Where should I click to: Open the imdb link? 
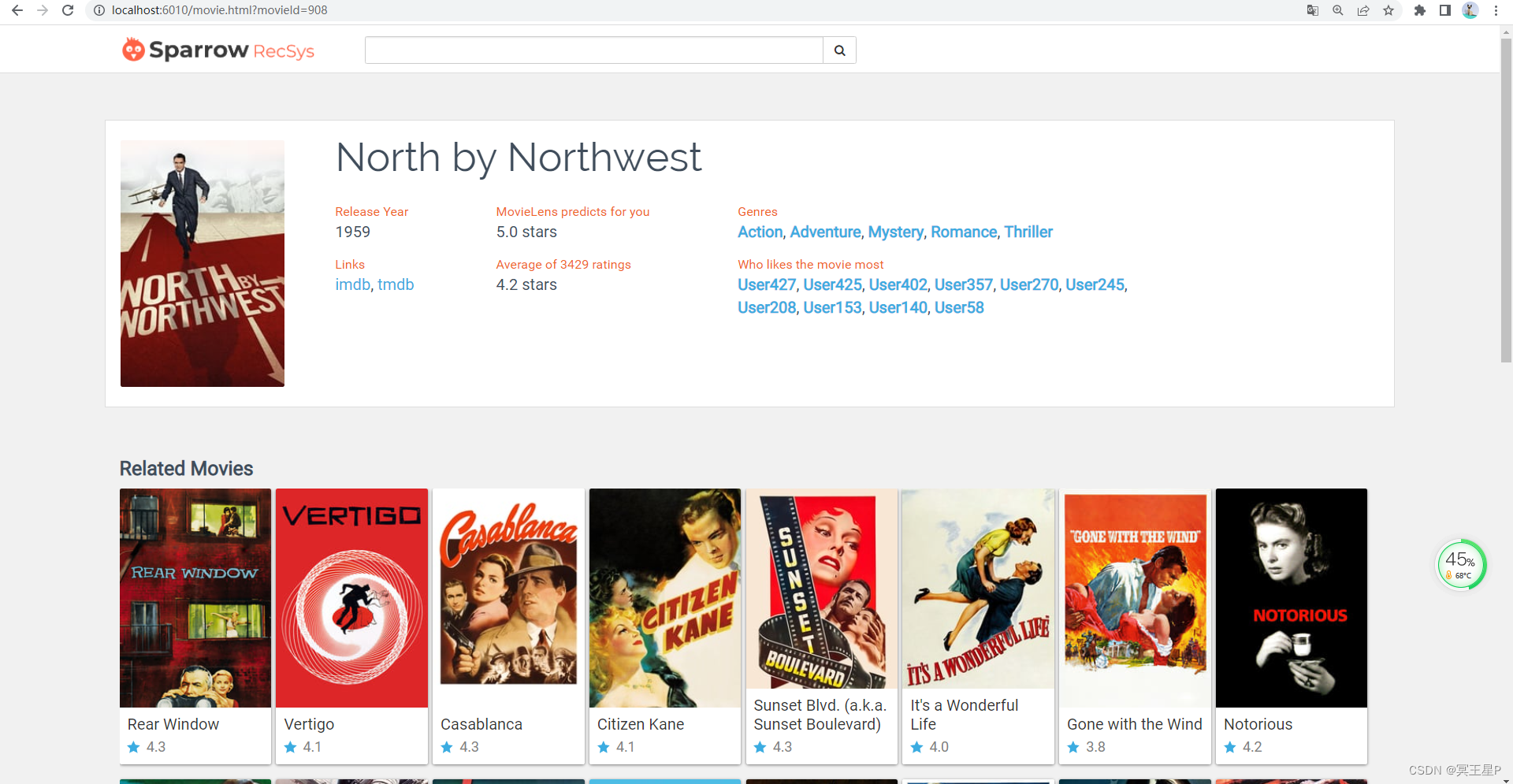point(353,284)
